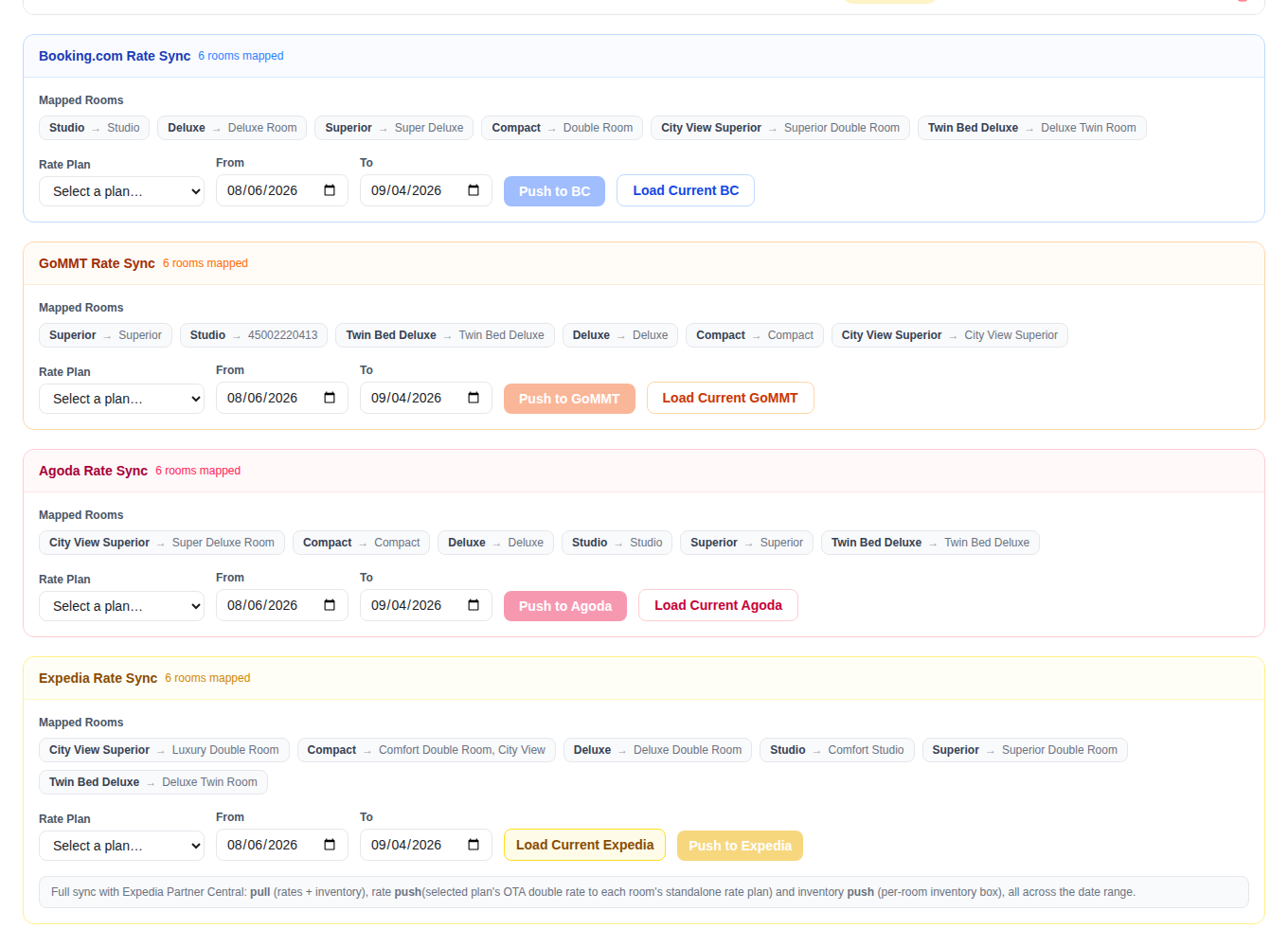Open calendar picker for Booking.com From date
This screenshot has height=947, width=1288.
click(x=330, y=190)
